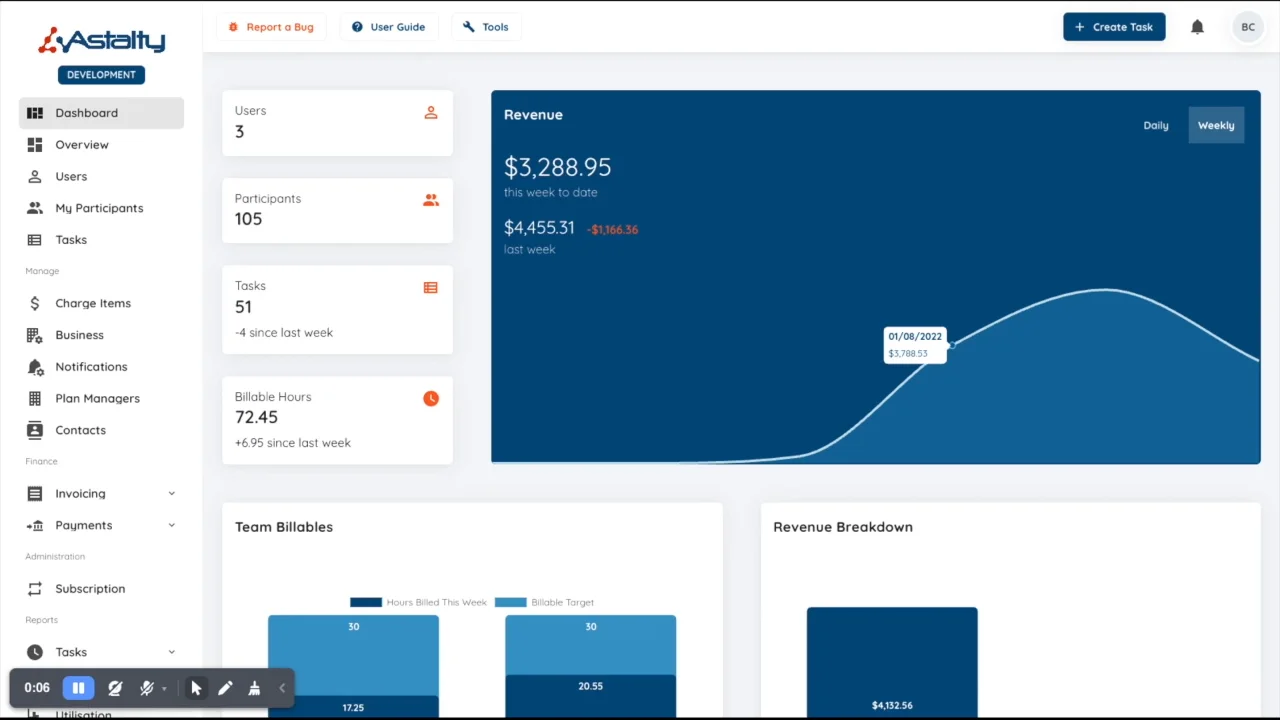Image resolution: width=1280 pixels, height=720 pixels.
Task: Expand the Payments submenu chevron
Action: pyautogui.click(x=171, y=525)
